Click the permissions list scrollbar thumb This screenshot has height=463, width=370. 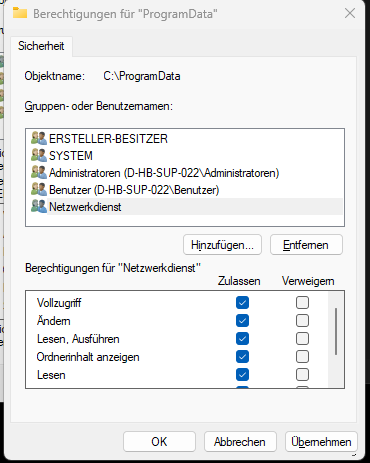pos(336,331)
